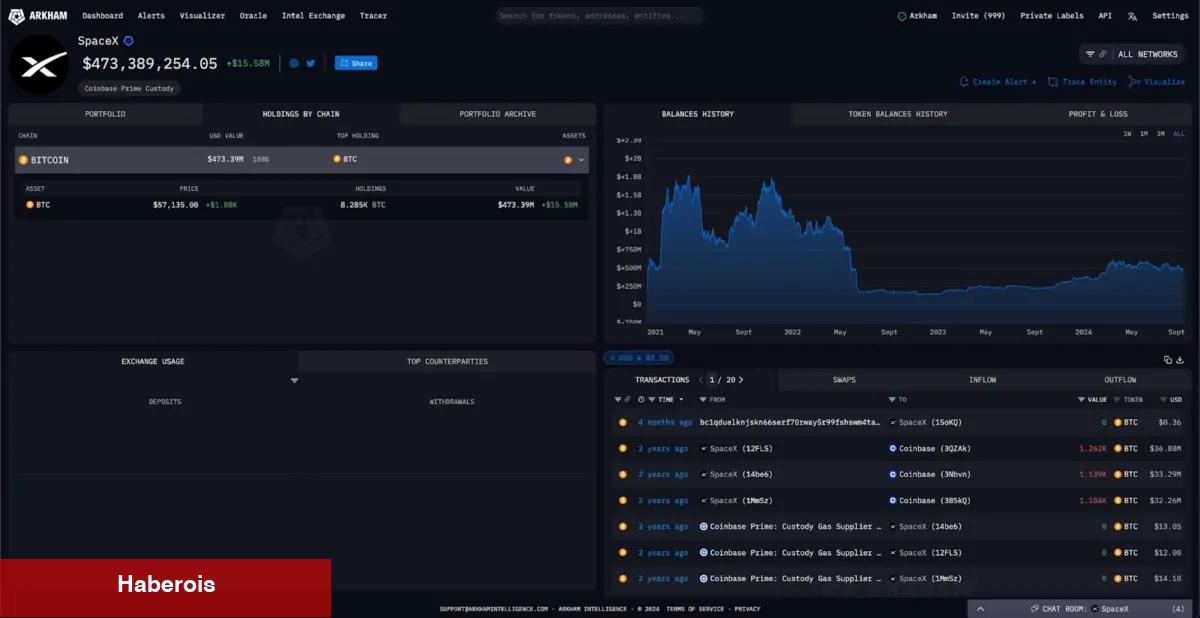Click the Arkham user account icon
The image size is (1200, 618).
click(901, 16)
